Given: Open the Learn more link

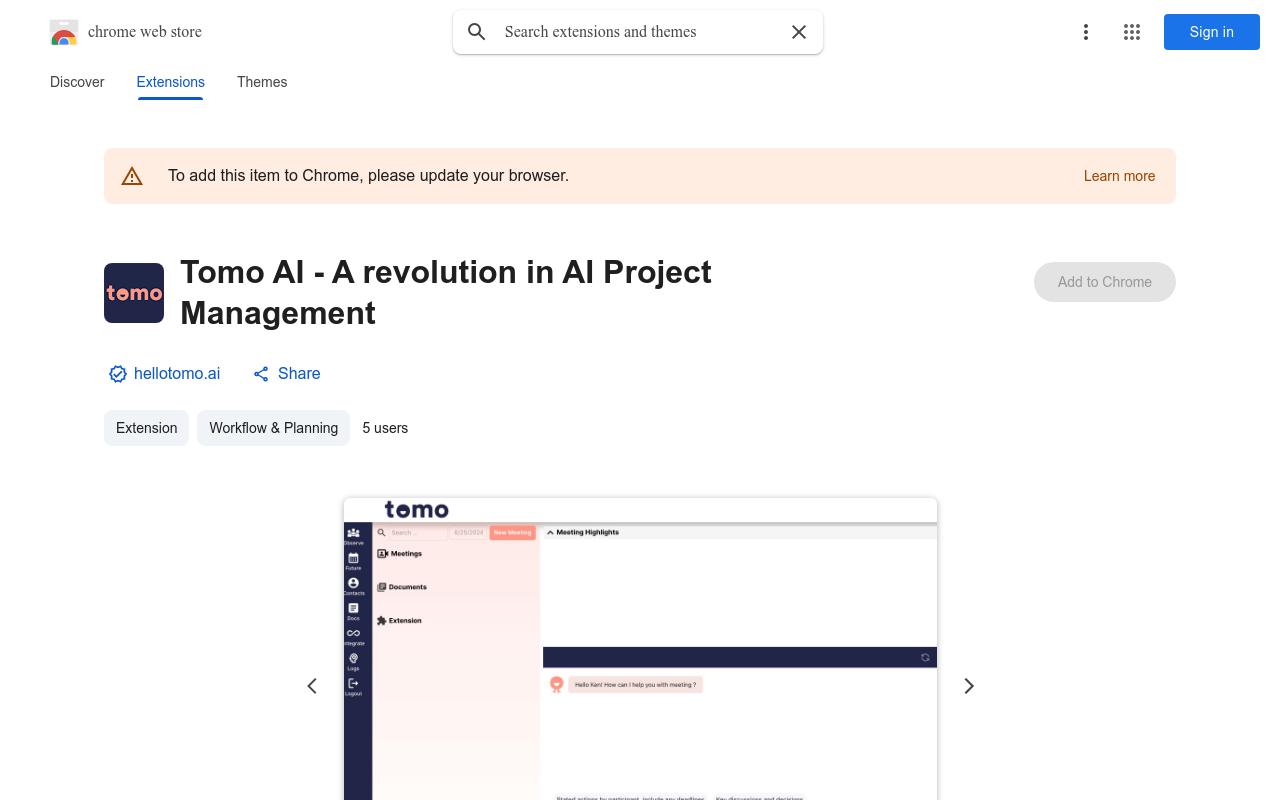Looking at the screenshot, I should click(1119, 176).
